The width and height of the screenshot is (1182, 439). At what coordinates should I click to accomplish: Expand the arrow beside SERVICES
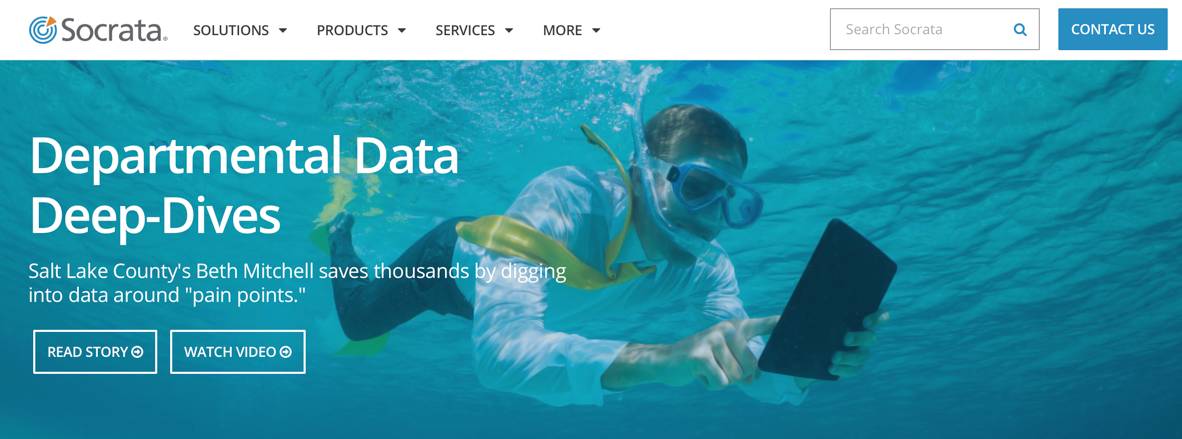[x=509, y=31]
